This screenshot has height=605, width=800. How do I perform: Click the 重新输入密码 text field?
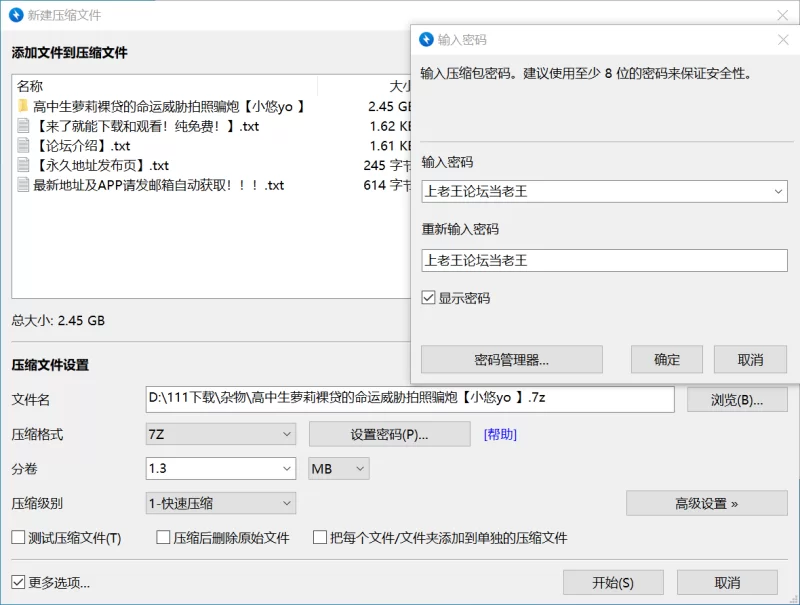click(x=605, y=260)
